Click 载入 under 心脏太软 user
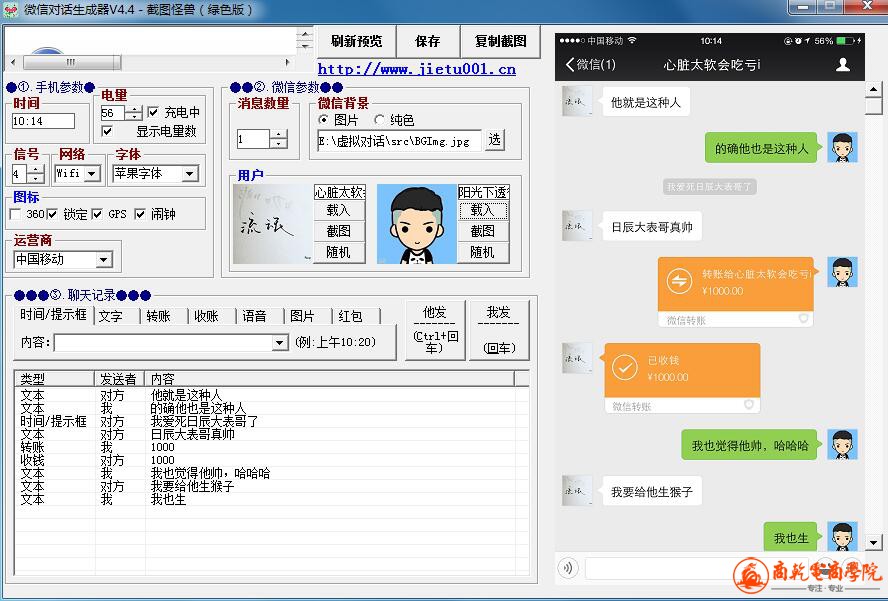 (339, 211)
